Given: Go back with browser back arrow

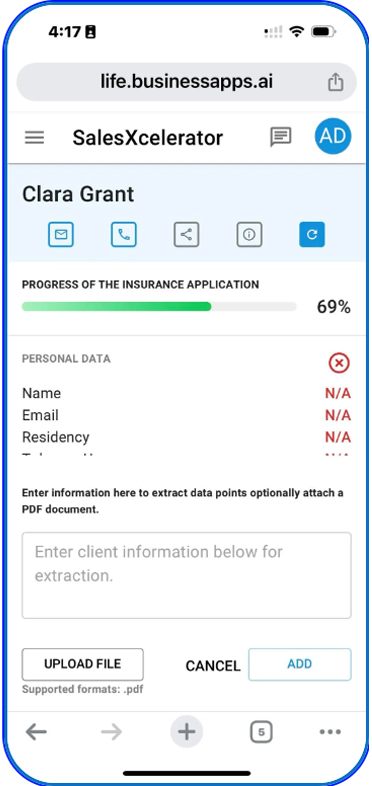Looking at the screenshot, I should tap(36, 732).
